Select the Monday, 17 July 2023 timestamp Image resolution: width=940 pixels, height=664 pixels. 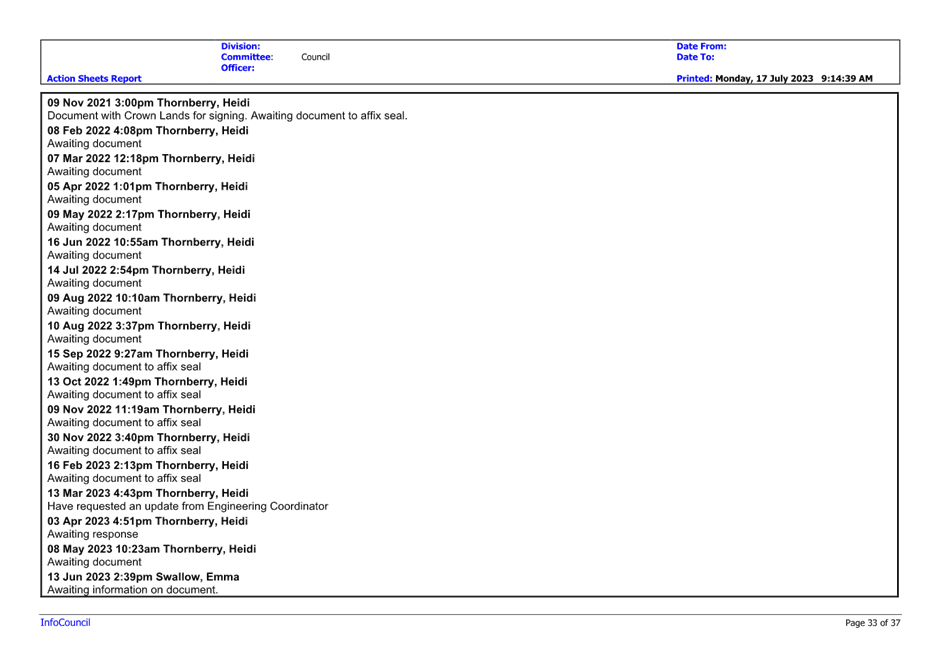coord(794,79)
